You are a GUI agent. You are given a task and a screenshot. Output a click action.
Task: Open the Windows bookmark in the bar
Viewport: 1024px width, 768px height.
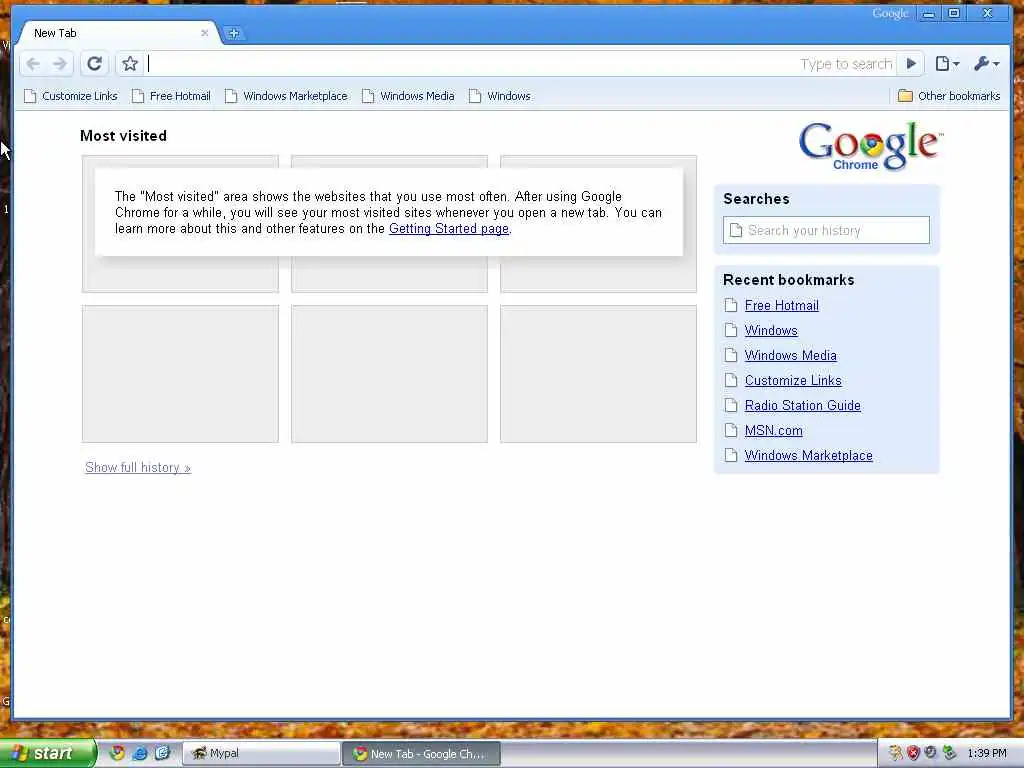[x=500, y=96]
